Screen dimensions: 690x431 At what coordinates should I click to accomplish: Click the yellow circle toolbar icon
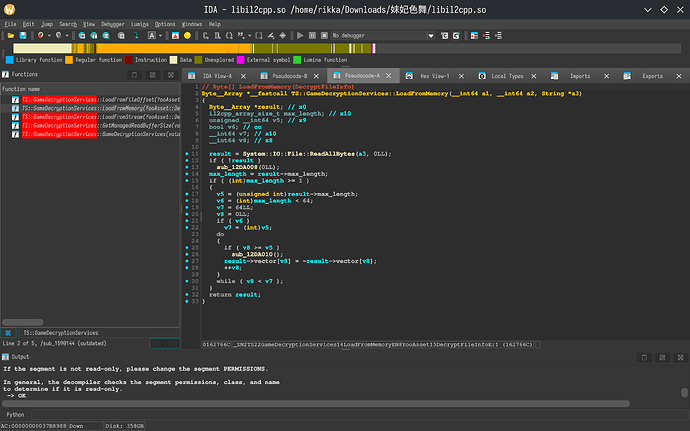pyautogui.click(x=187, y=36)
